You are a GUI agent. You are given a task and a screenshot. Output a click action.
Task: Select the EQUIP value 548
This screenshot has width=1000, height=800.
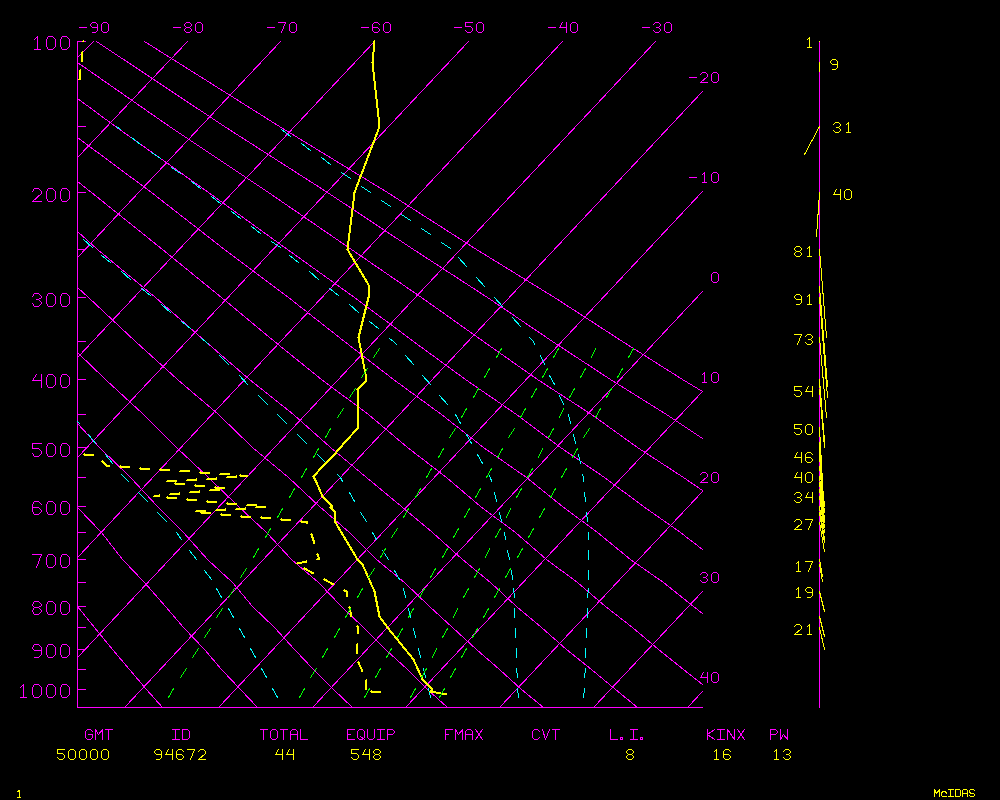tap(365, 755)
